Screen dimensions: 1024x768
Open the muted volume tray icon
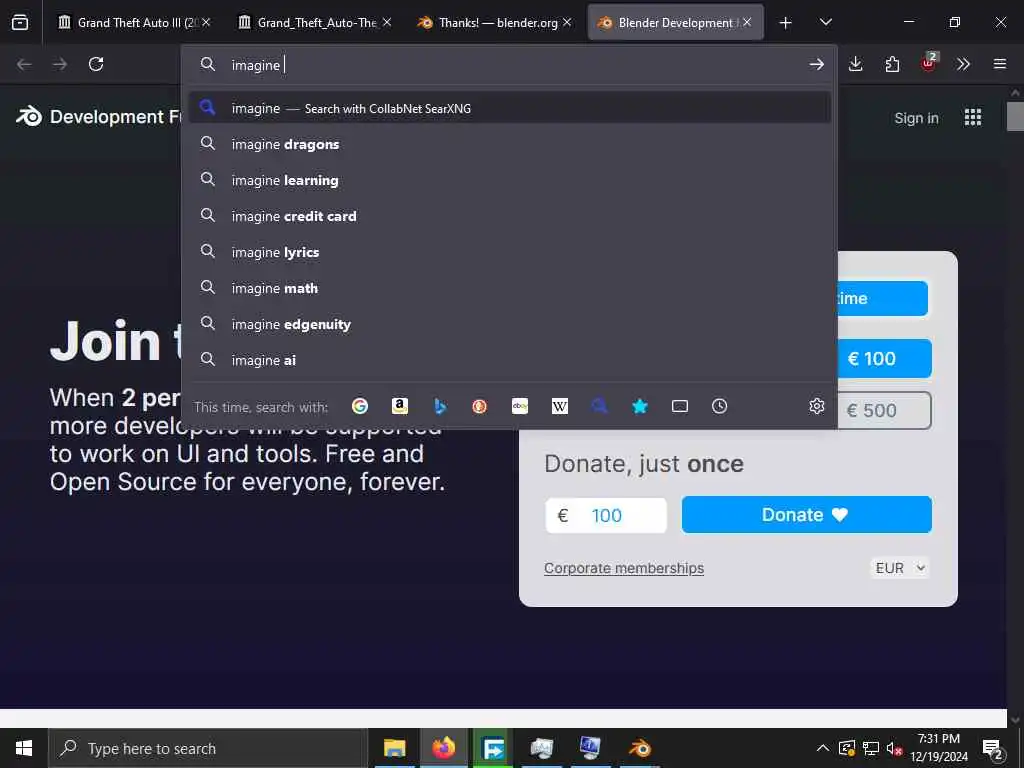894,748
